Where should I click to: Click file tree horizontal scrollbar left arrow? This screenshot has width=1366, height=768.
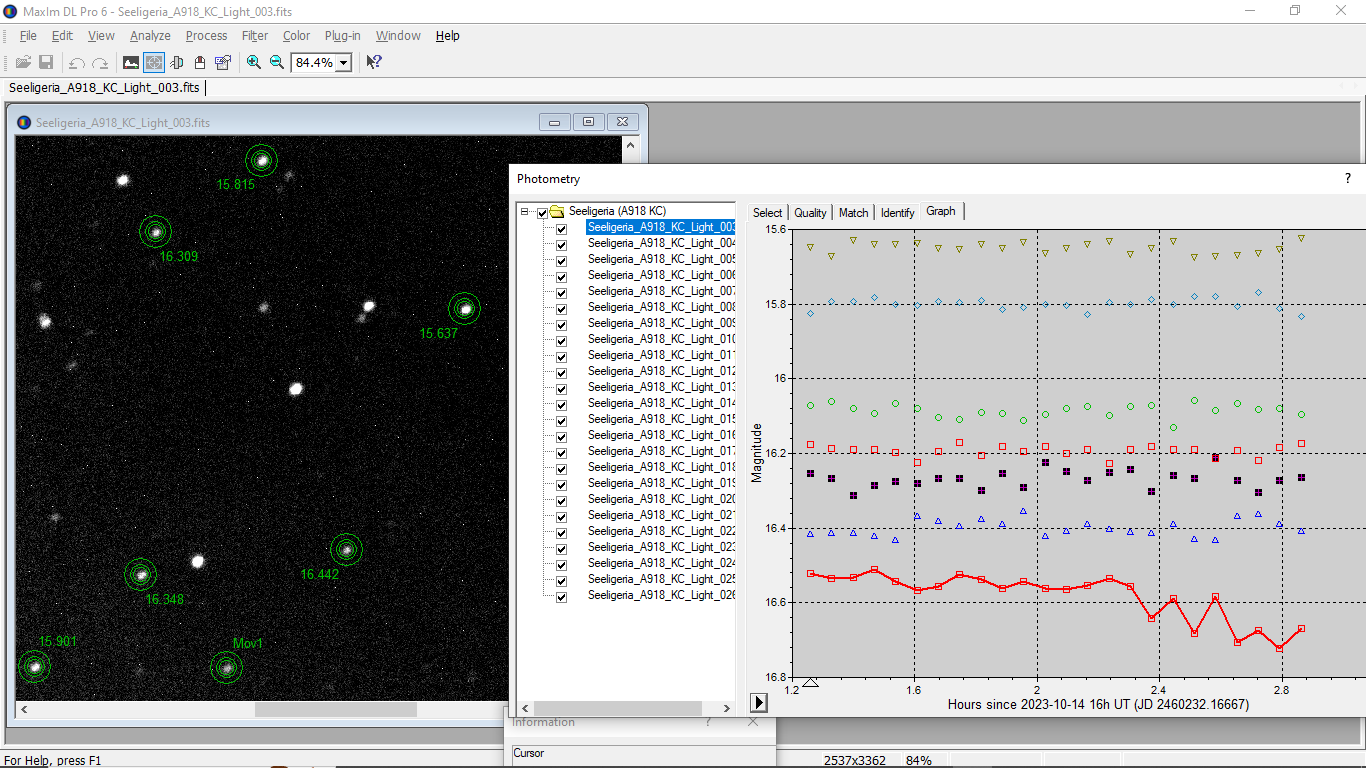(525, 708)
